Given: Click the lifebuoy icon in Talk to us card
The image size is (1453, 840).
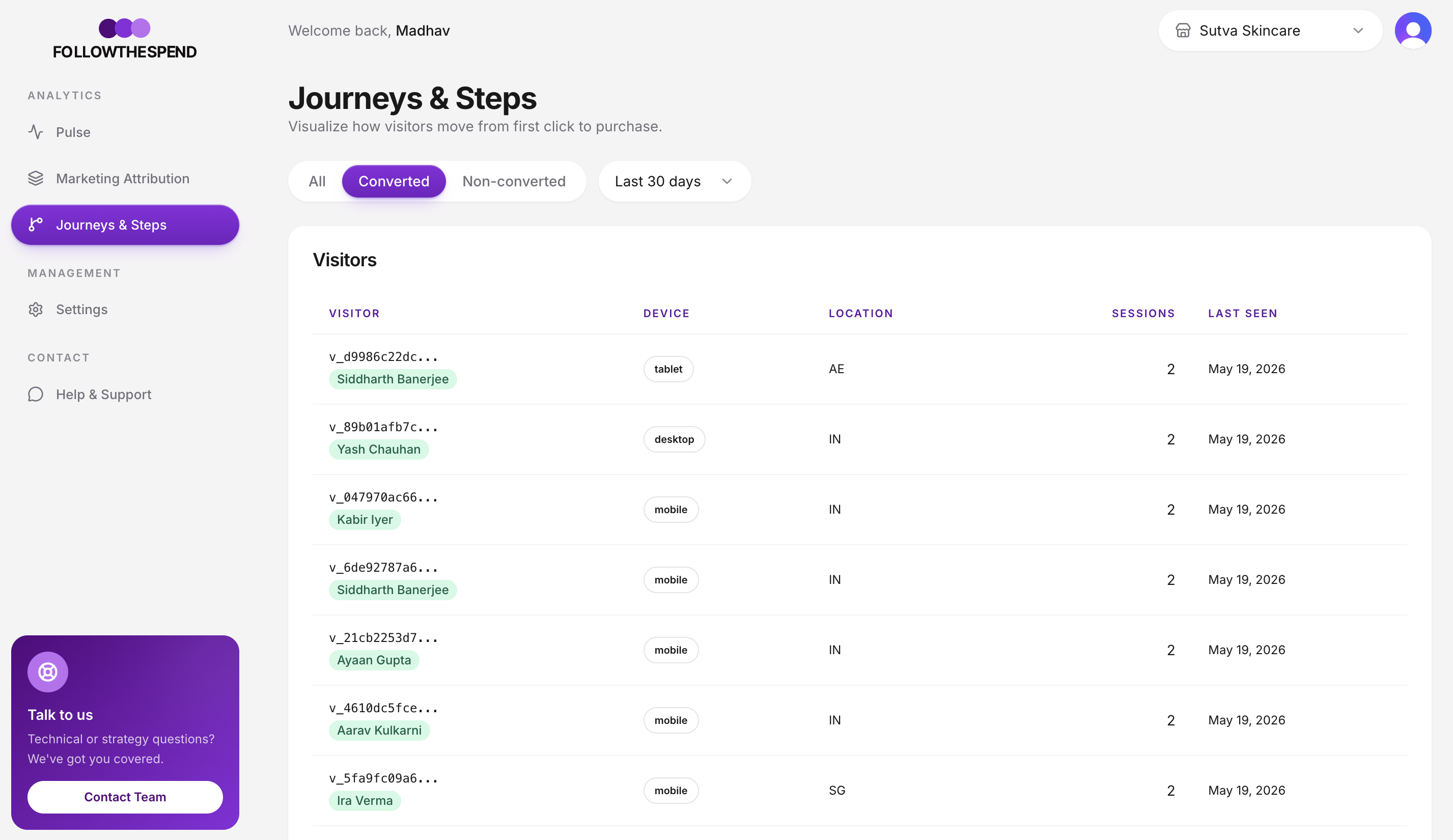Looking at the screenshot, I should [x=48, y=671].
